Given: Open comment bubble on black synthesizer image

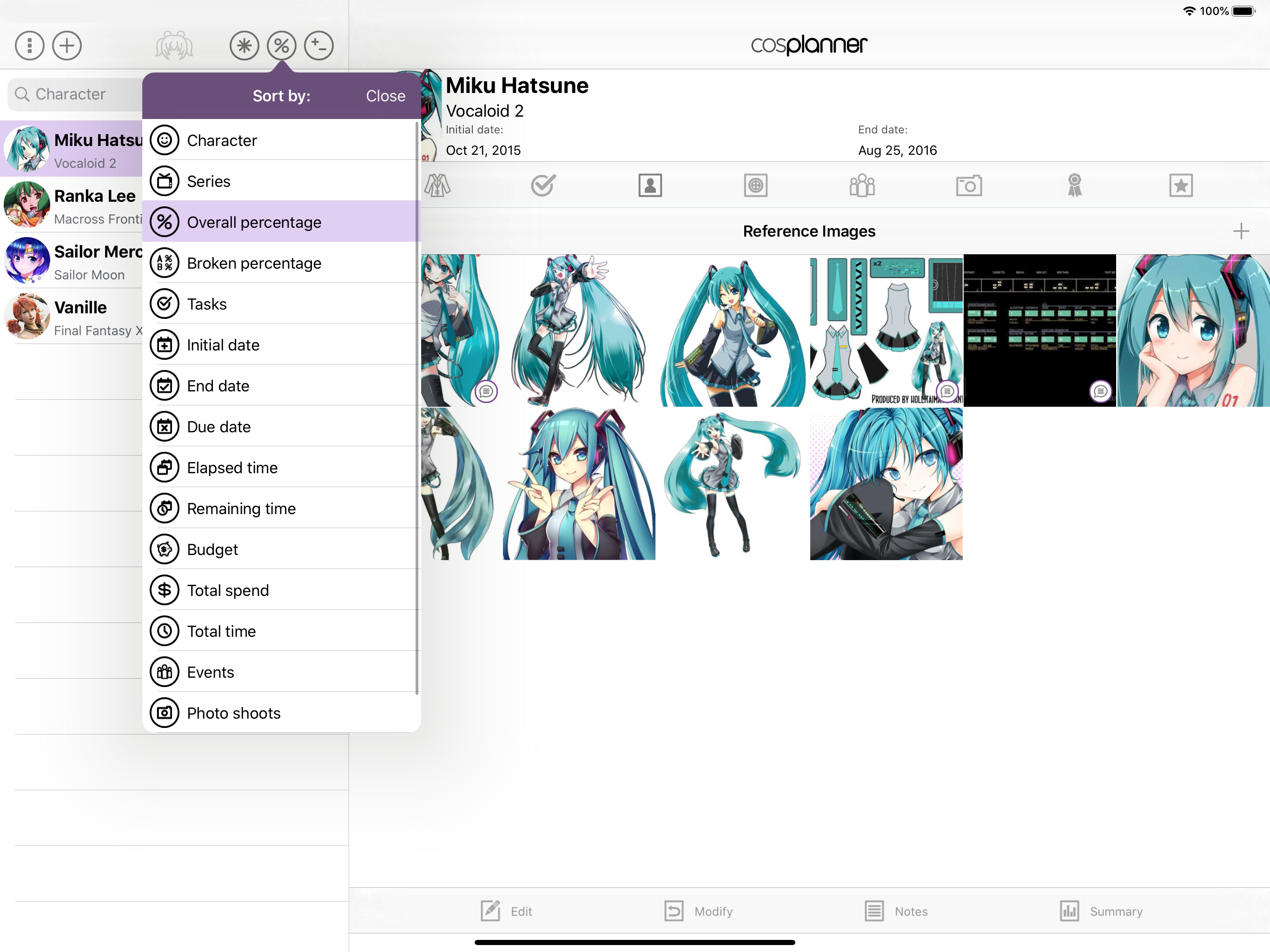Looking at the screenshot, I should 1100,391.
